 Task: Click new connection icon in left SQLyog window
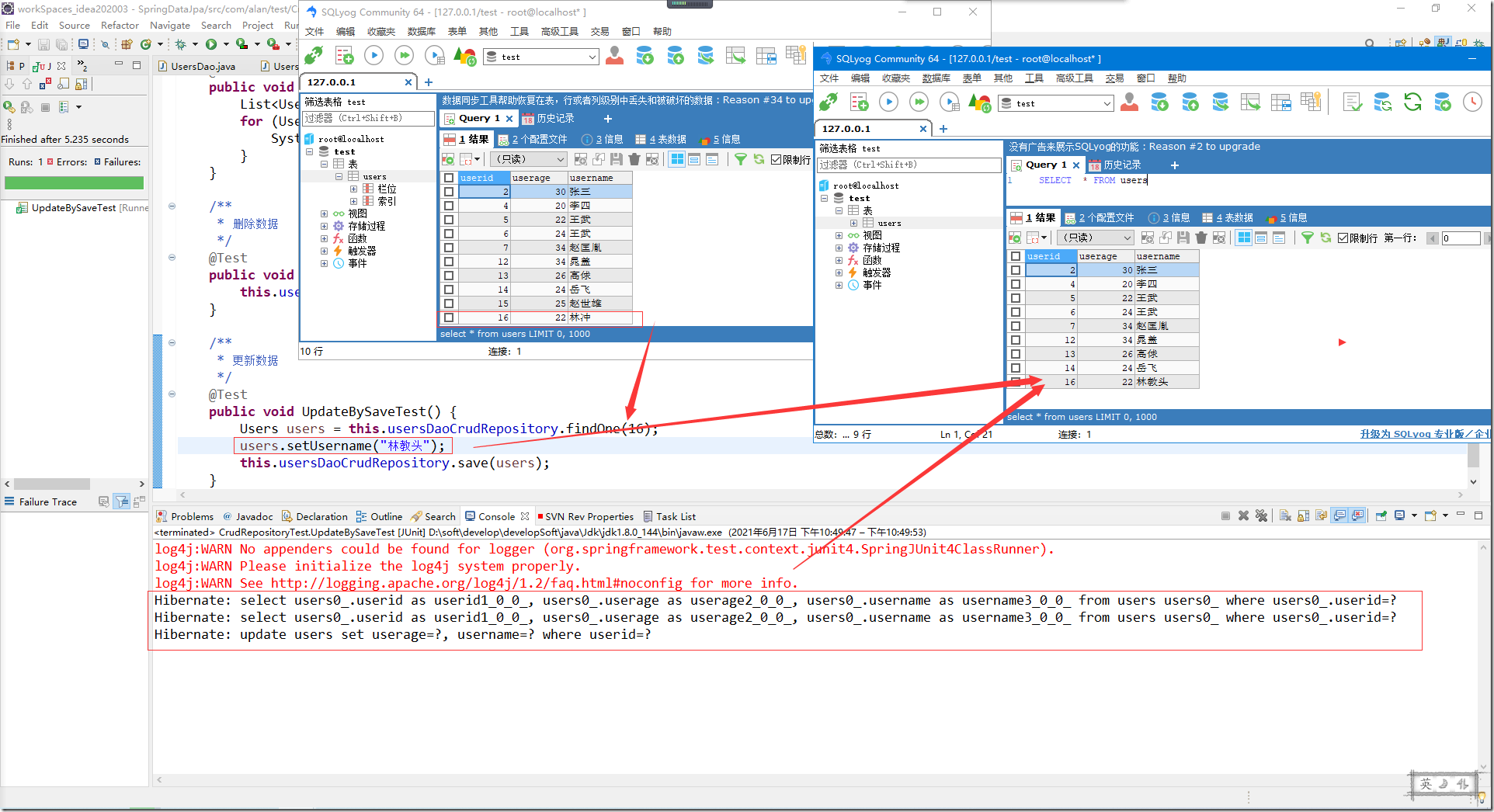point(314,56)
